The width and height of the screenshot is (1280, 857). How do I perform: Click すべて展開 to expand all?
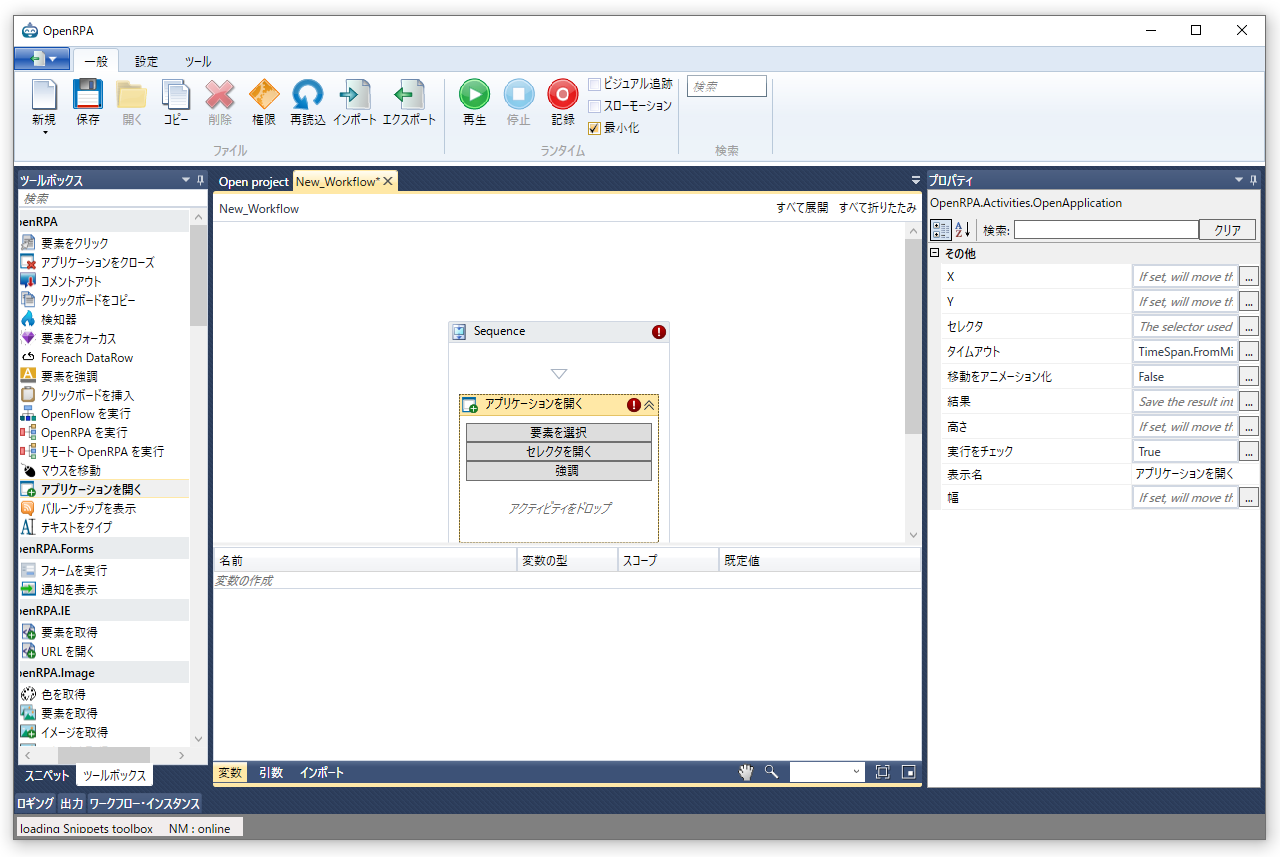tap(802, 208)
